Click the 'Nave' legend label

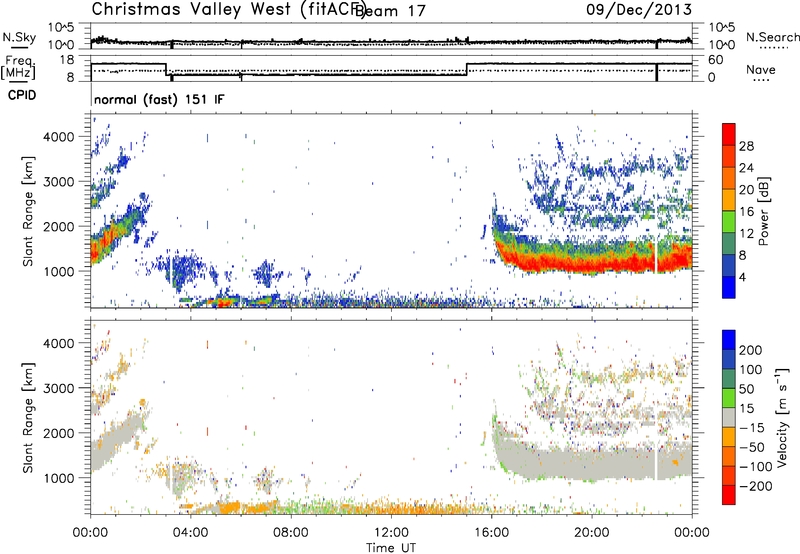[x=760, y=69]
